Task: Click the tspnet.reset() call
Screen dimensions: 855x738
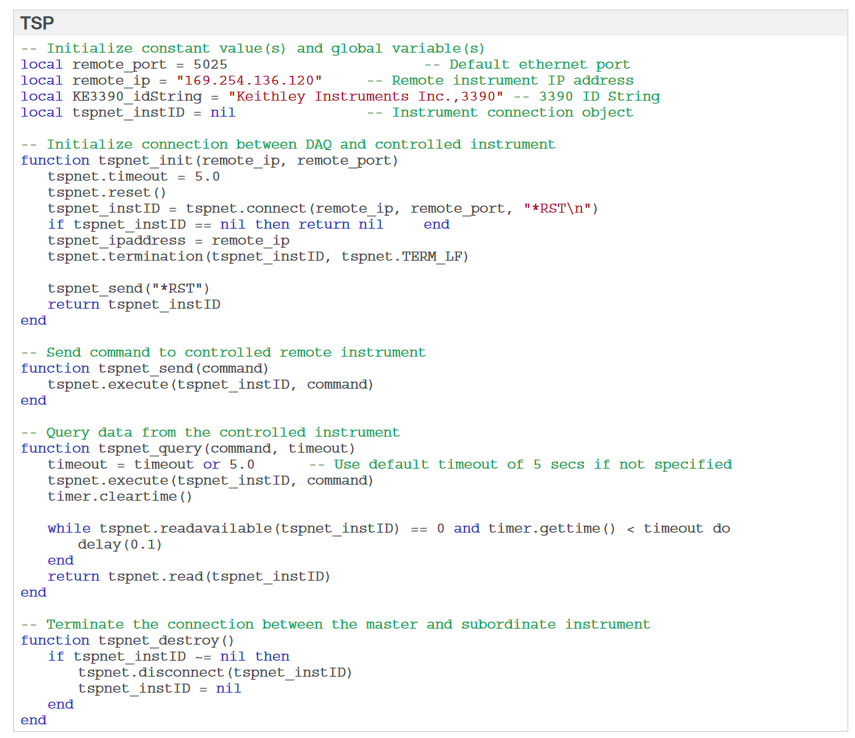Action: (107, 192)
